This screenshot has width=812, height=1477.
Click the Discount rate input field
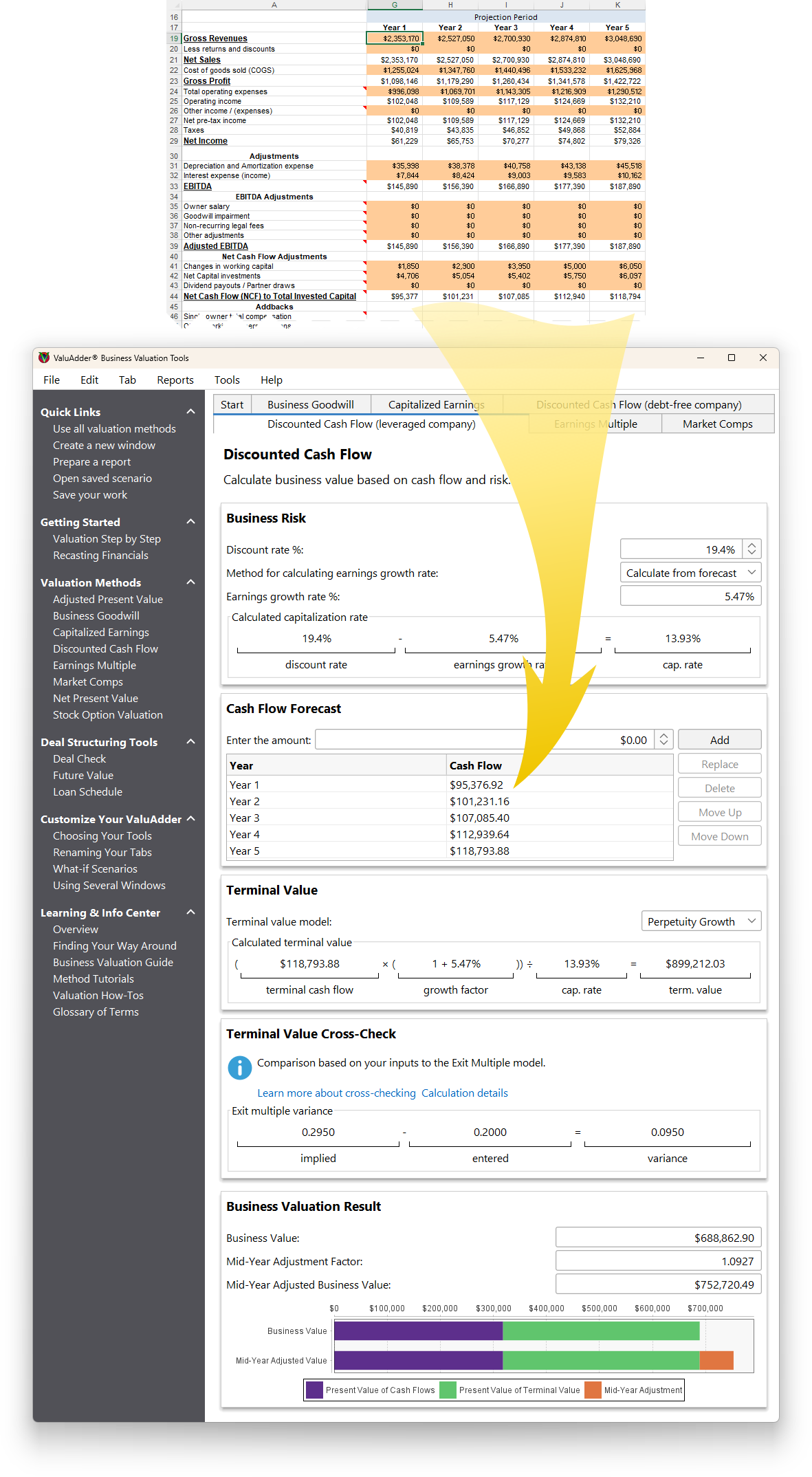(681, 549)
